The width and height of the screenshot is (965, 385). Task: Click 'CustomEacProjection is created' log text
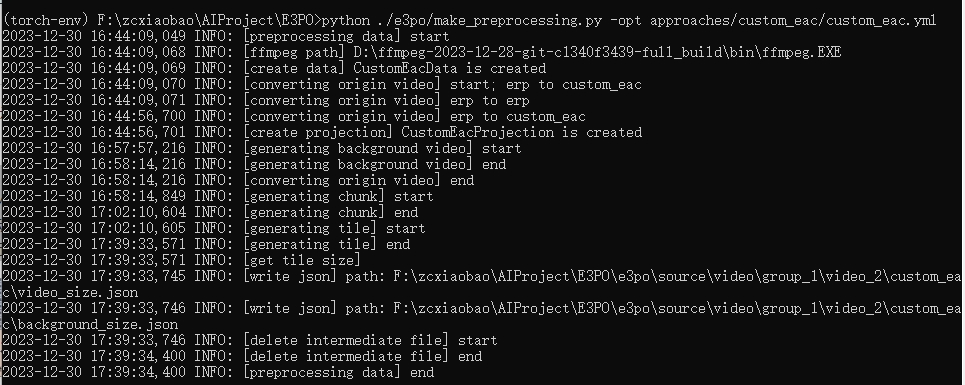click(x=521, y=132)
